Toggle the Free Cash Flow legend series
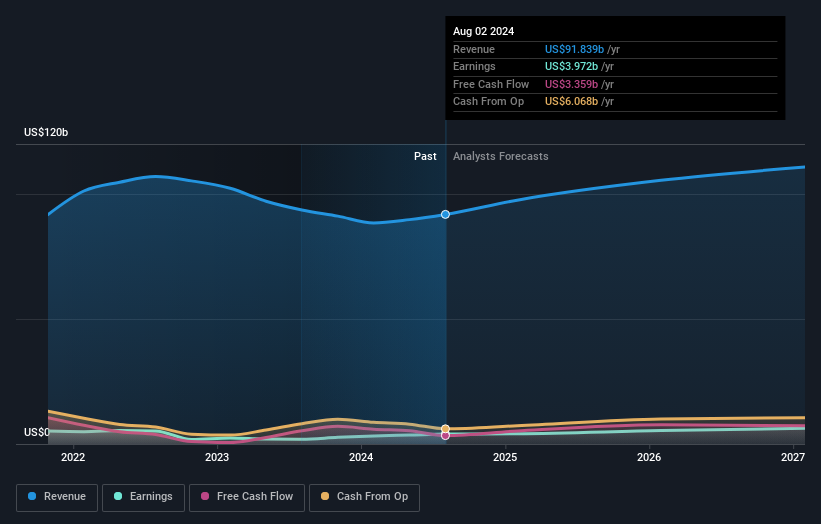 (247, 497)
